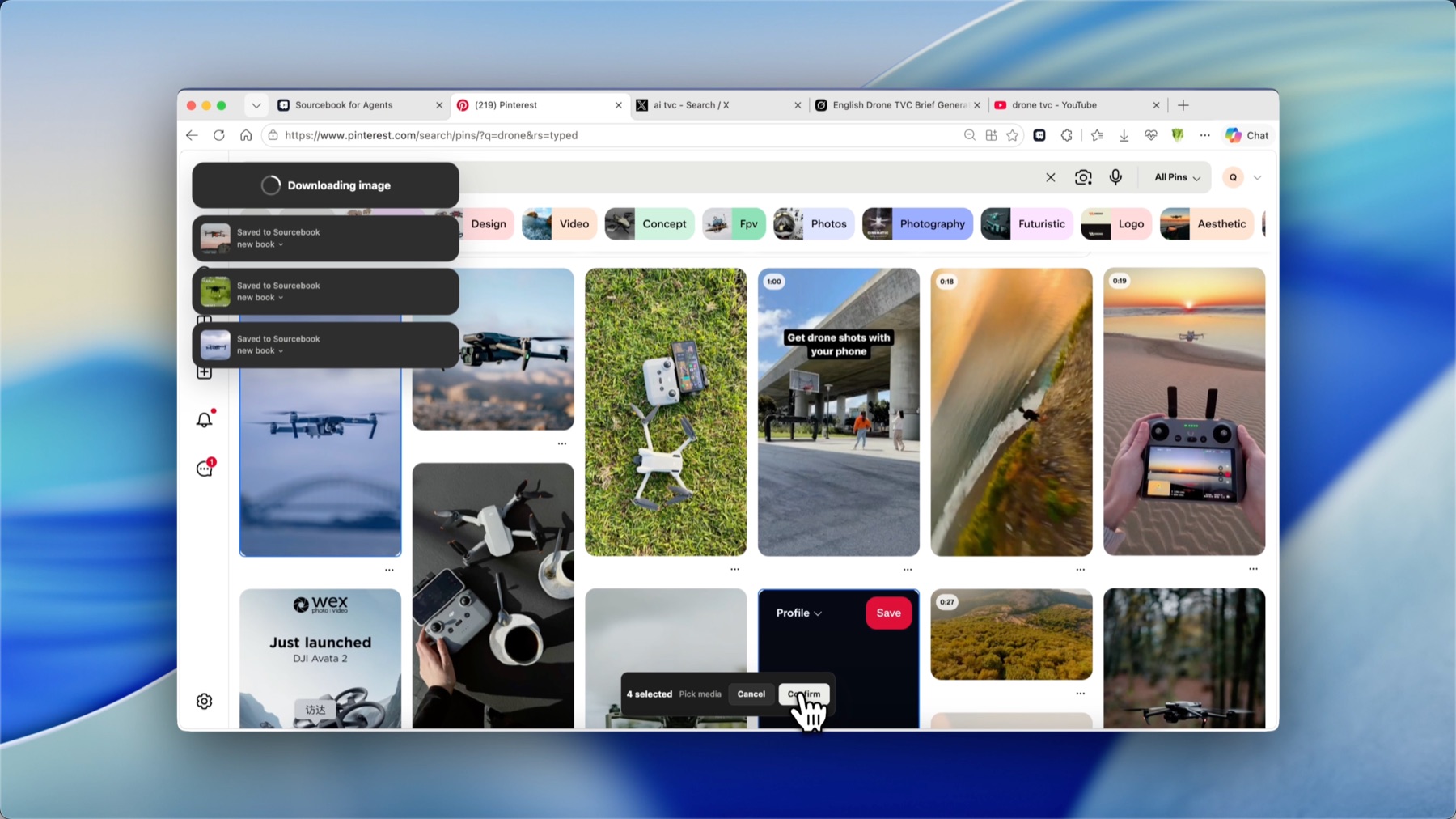Open Pinterest settings gear in the sidebar
This screenshot has width=1456, height=819.
205,701
